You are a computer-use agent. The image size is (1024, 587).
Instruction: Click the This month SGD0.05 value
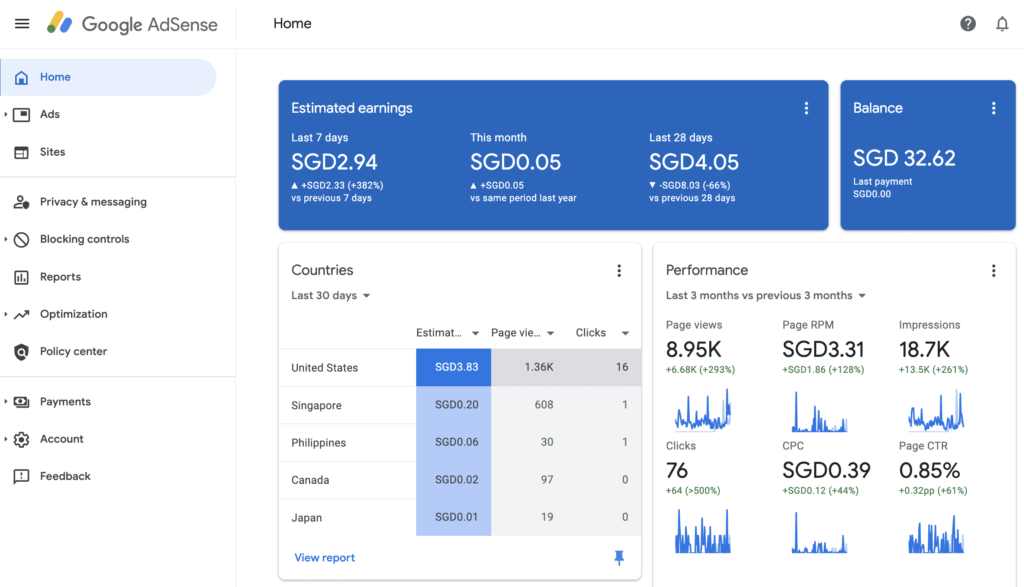click(515, 162)
